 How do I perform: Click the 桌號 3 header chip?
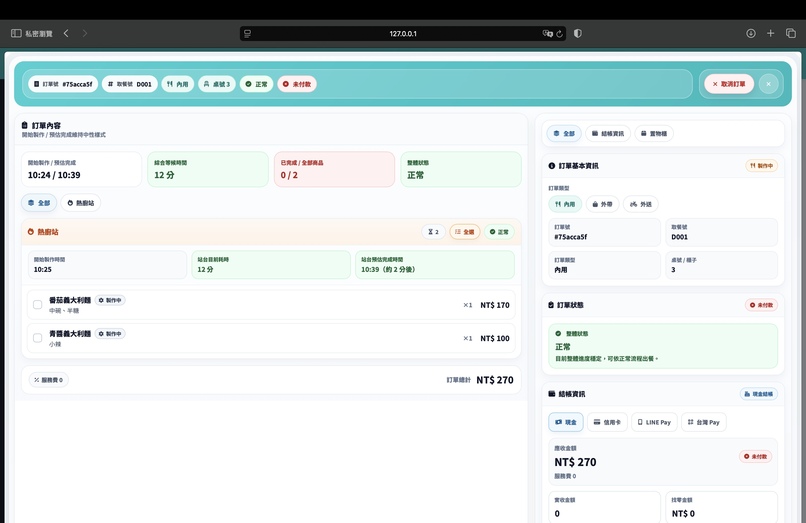[x=216, y=84]
